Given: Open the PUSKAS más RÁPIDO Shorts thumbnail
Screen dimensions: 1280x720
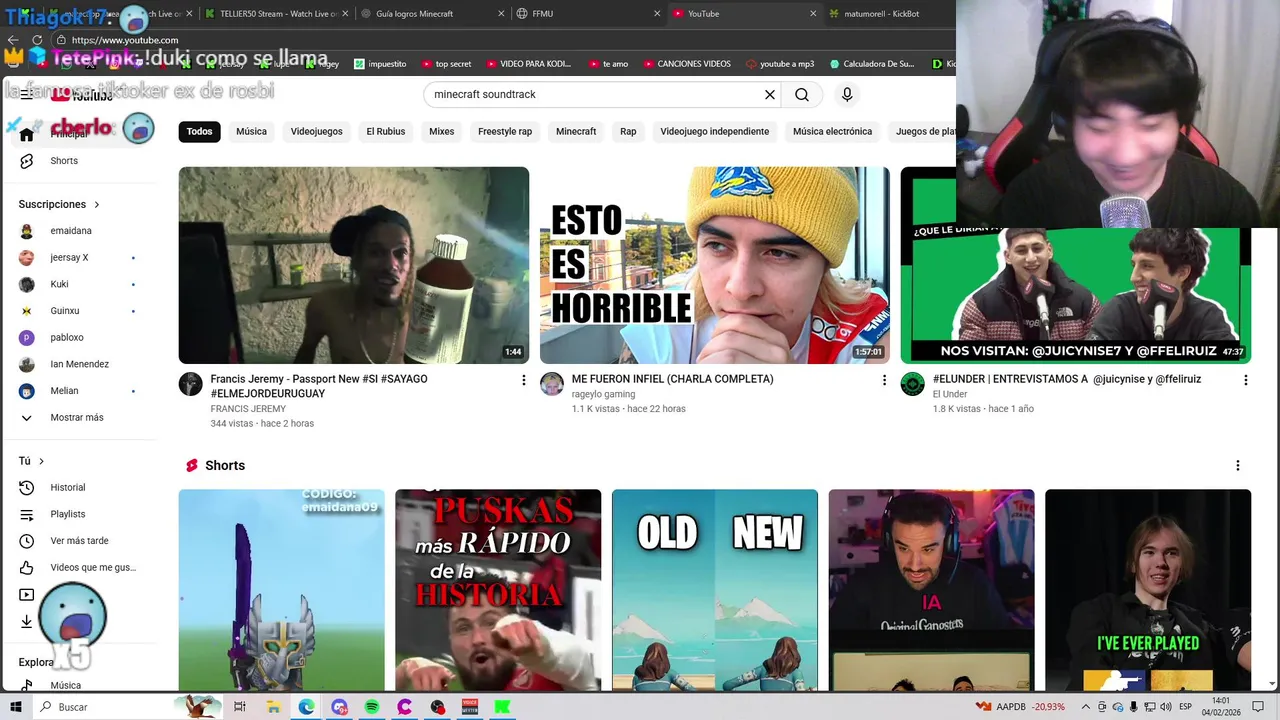Looking at the screenshot, I should click(498, 590).
